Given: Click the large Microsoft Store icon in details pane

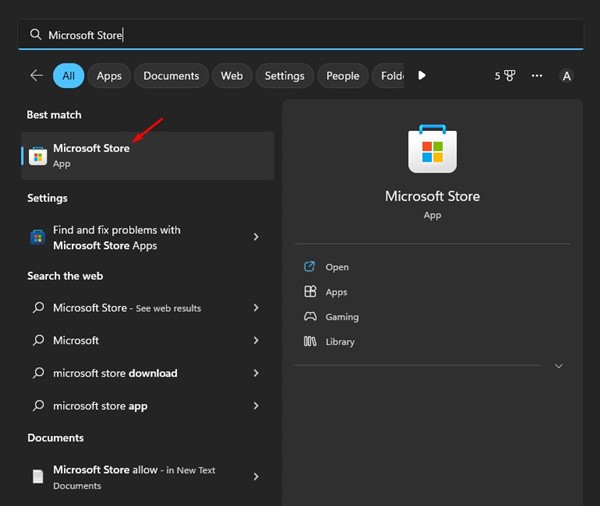Looking at the screenshot, I should (432, 150).
